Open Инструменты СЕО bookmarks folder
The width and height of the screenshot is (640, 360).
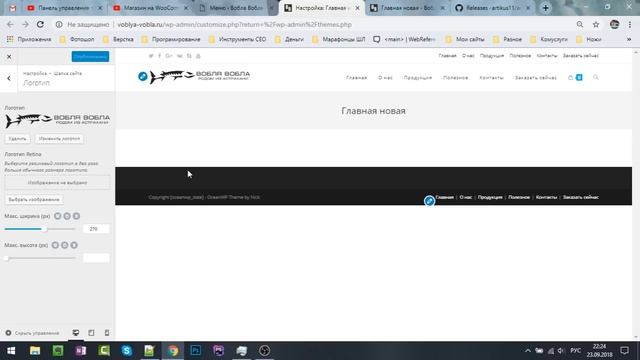[x=238, y=40]
